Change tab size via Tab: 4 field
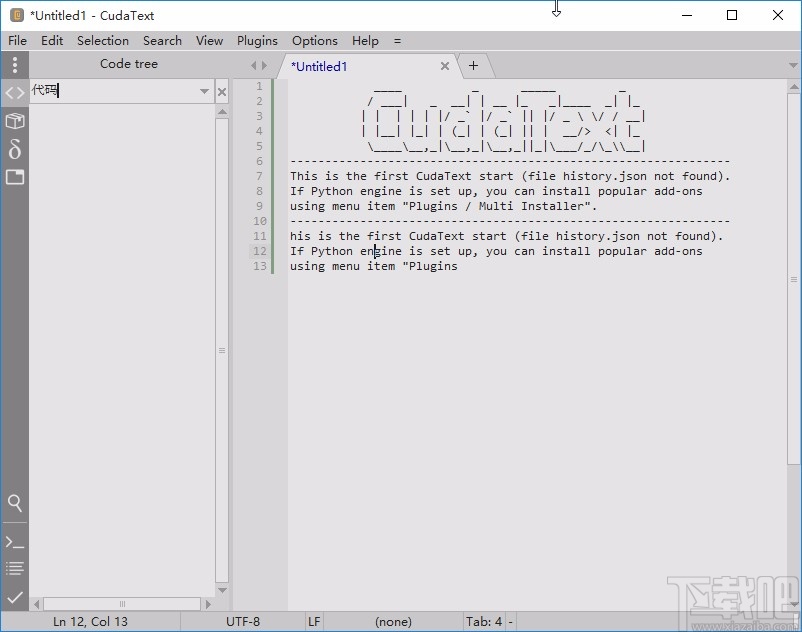The height and width of the screenshot is (632, 802). tap(484, 621)
